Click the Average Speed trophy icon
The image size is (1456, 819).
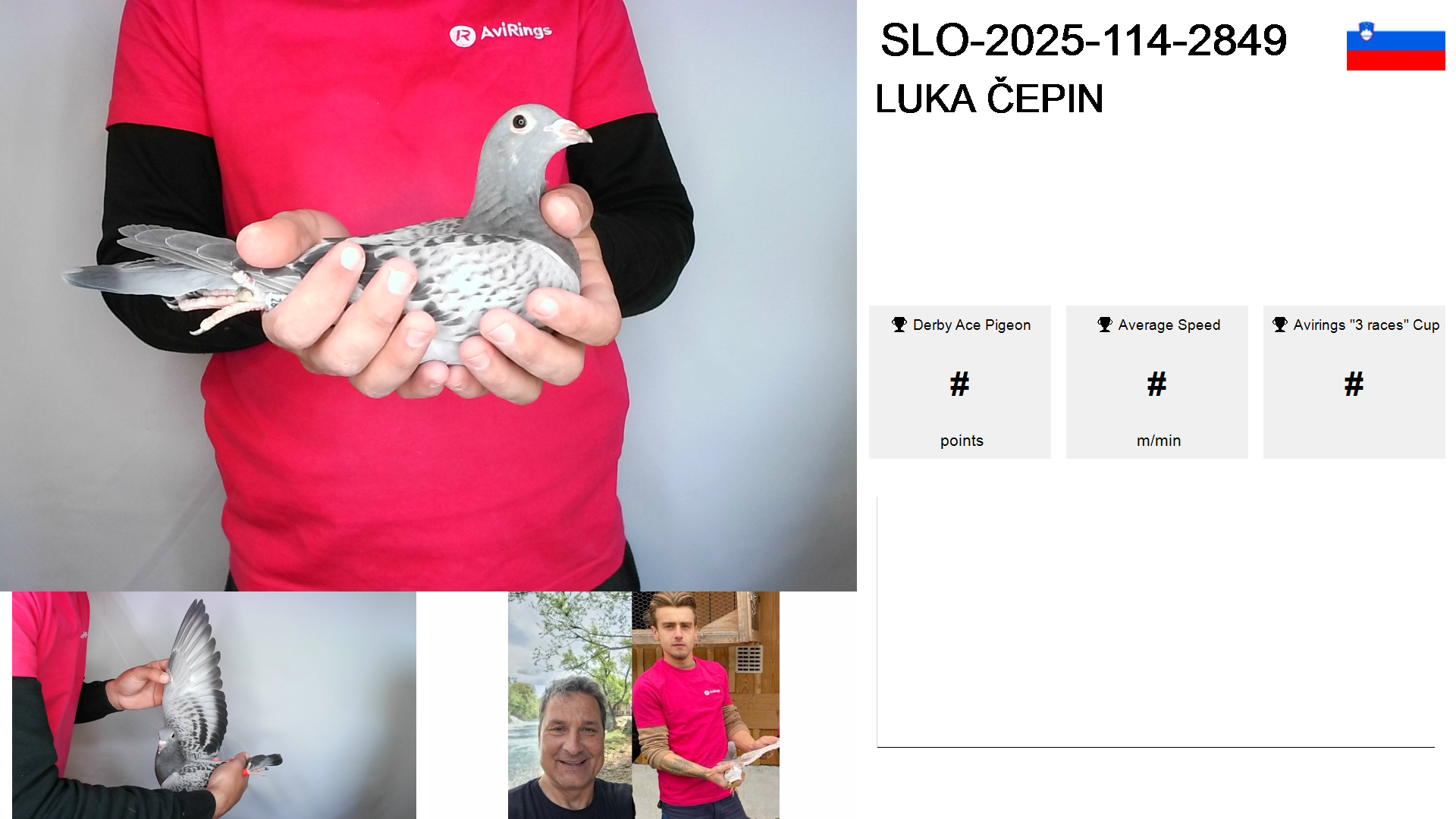(1105, 325)
